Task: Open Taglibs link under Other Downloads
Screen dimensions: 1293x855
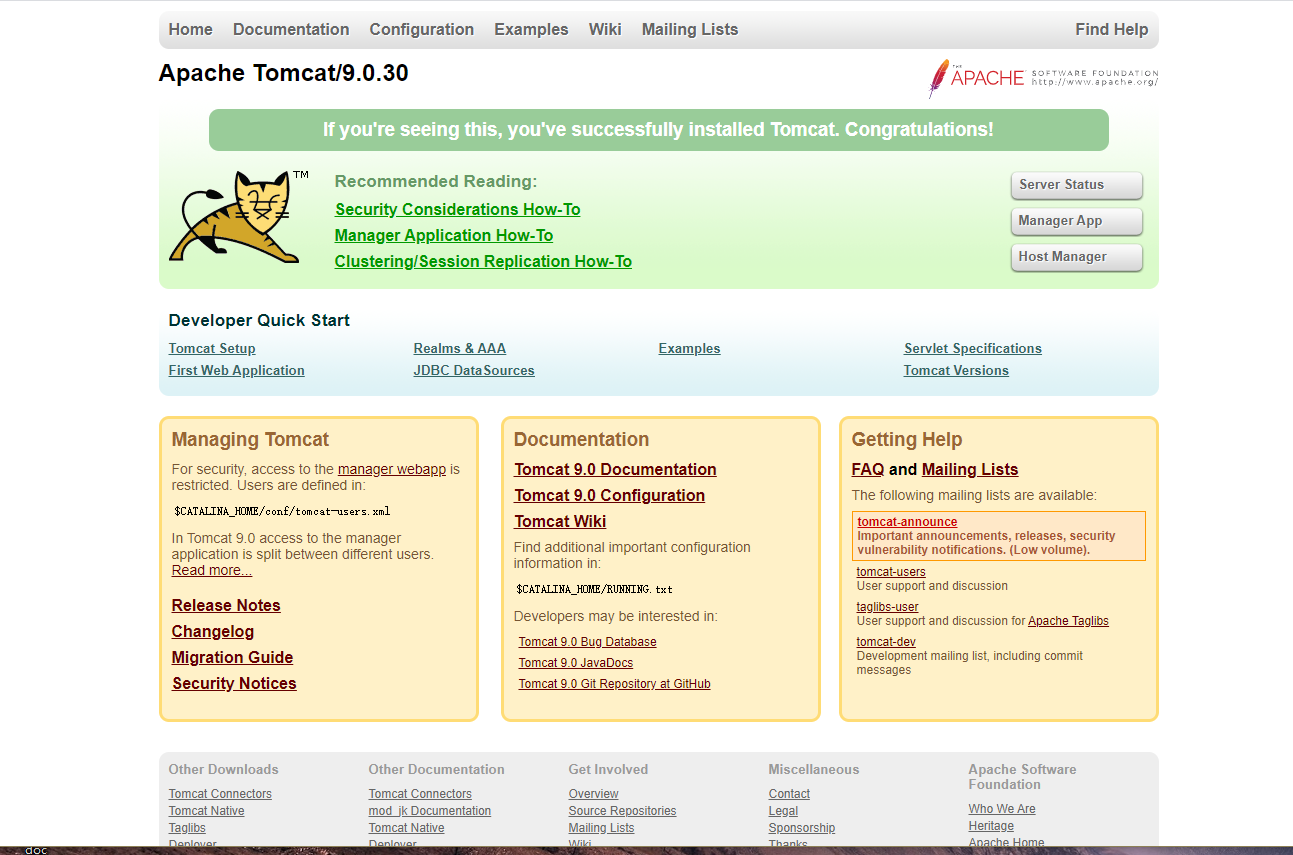Action: point(187,828)
